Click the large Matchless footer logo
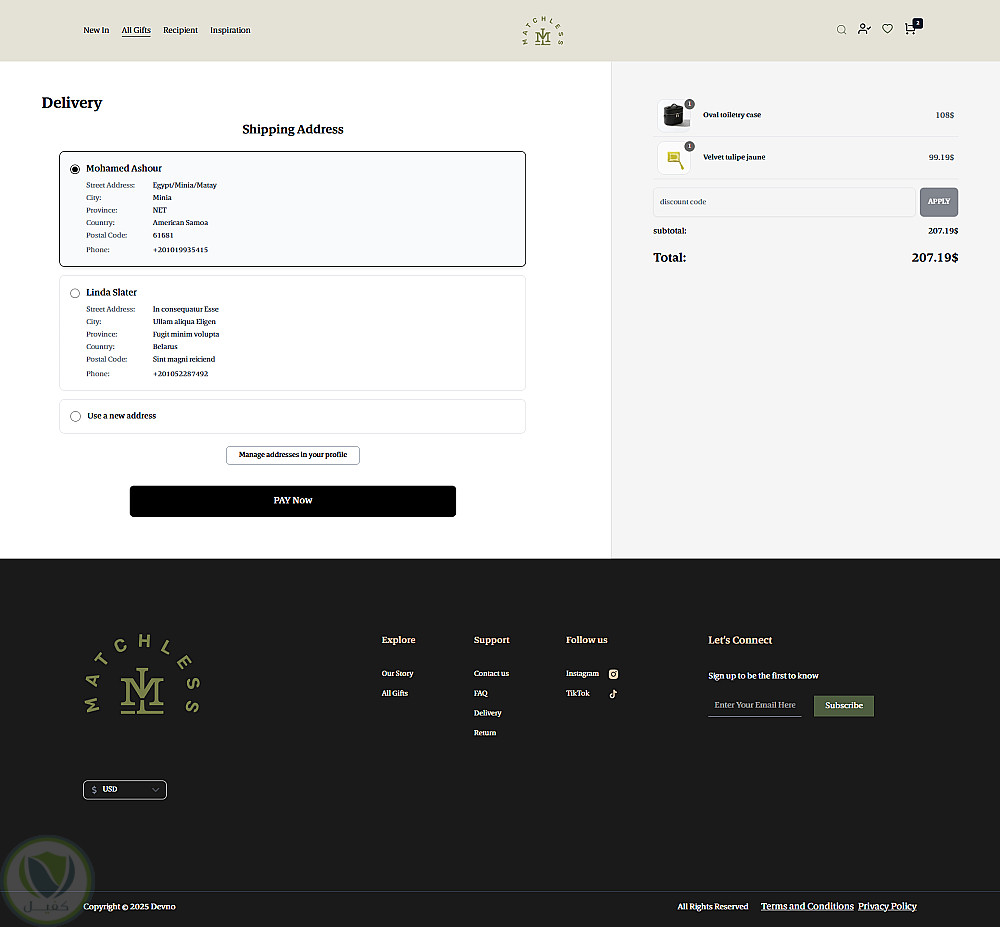 point(142,674)
